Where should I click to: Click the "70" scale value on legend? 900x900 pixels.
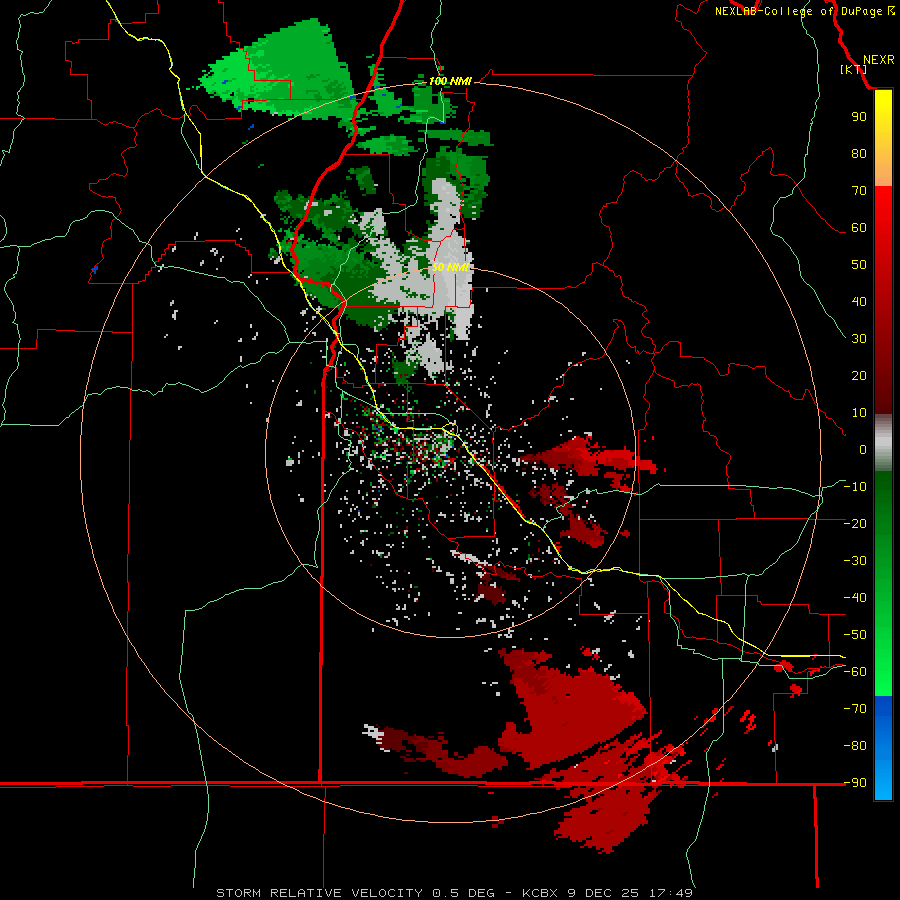point(859,191)
